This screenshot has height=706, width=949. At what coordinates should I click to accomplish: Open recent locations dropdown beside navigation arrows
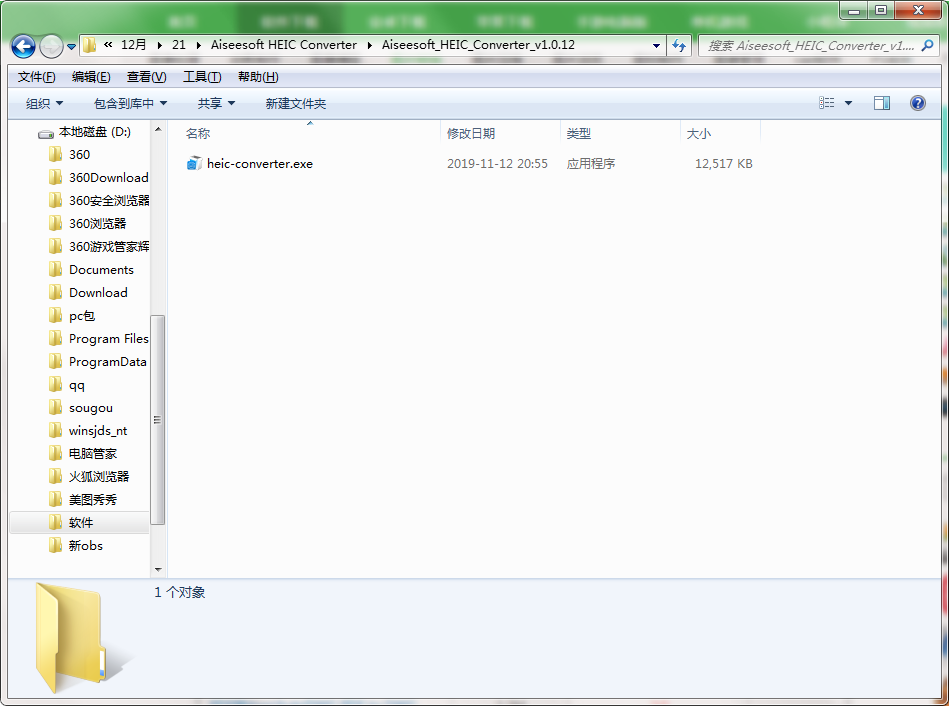(71, 47)
